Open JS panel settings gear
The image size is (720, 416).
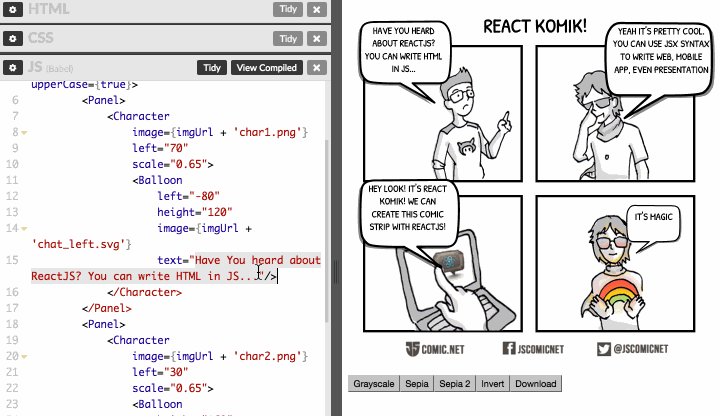pos(13,67)
